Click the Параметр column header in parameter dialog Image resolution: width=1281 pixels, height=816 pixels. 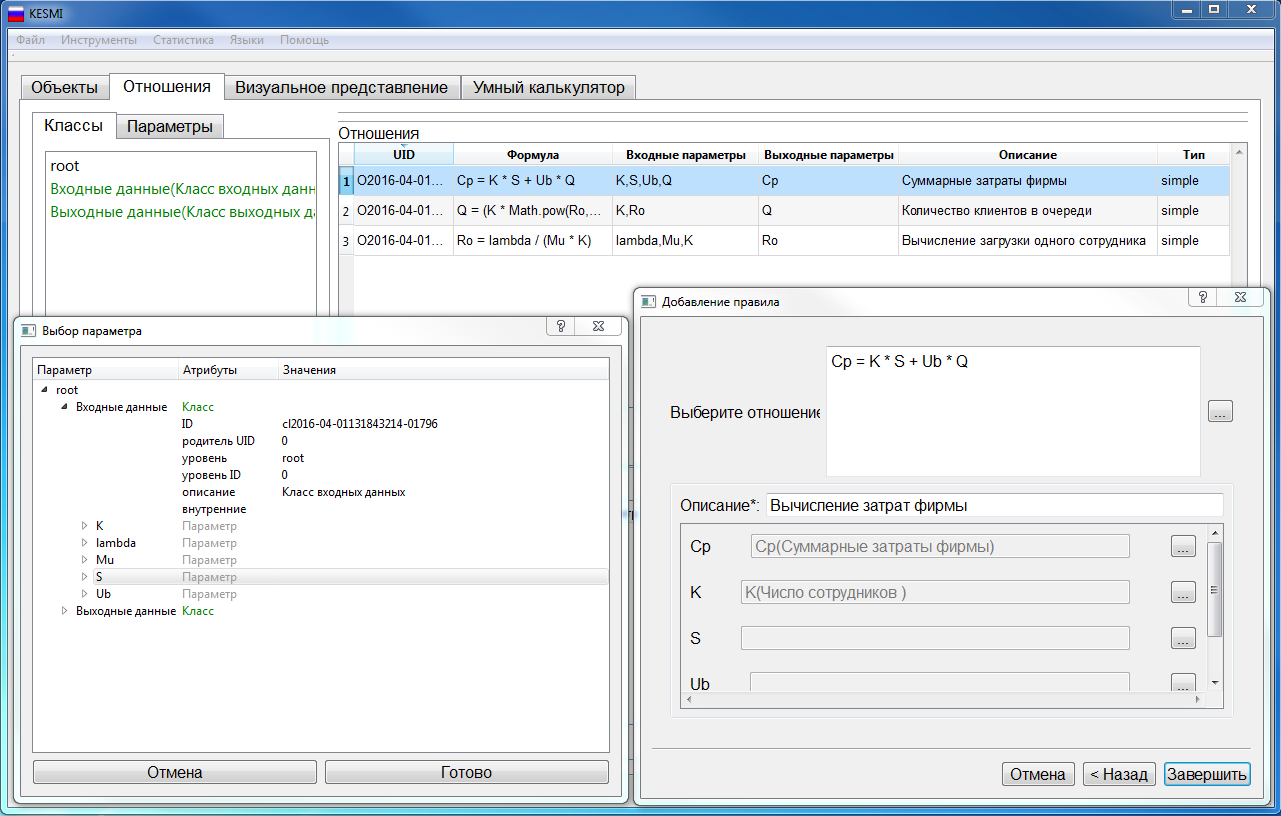[106, 370]
